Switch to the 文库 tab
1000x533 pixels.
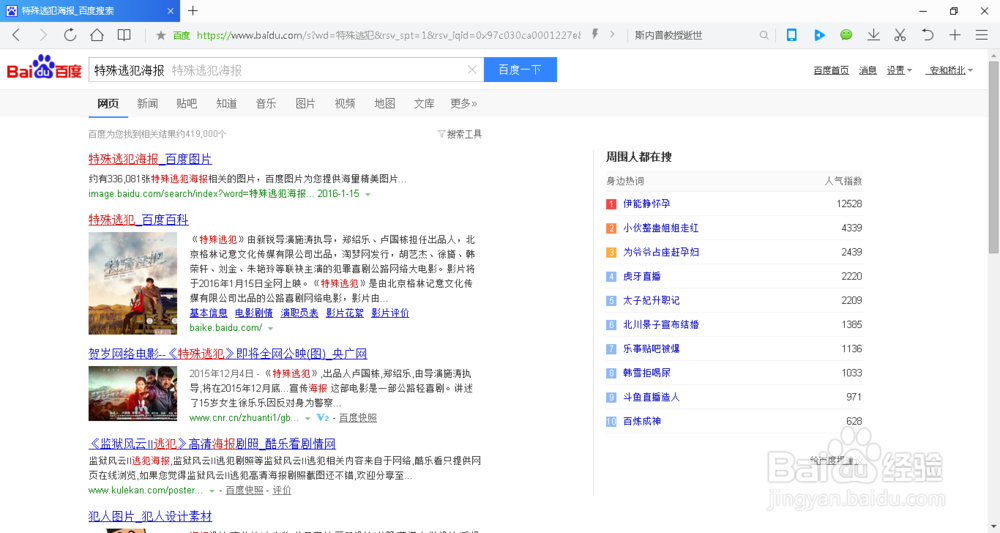pyautogui.click(x=424, y=103)
